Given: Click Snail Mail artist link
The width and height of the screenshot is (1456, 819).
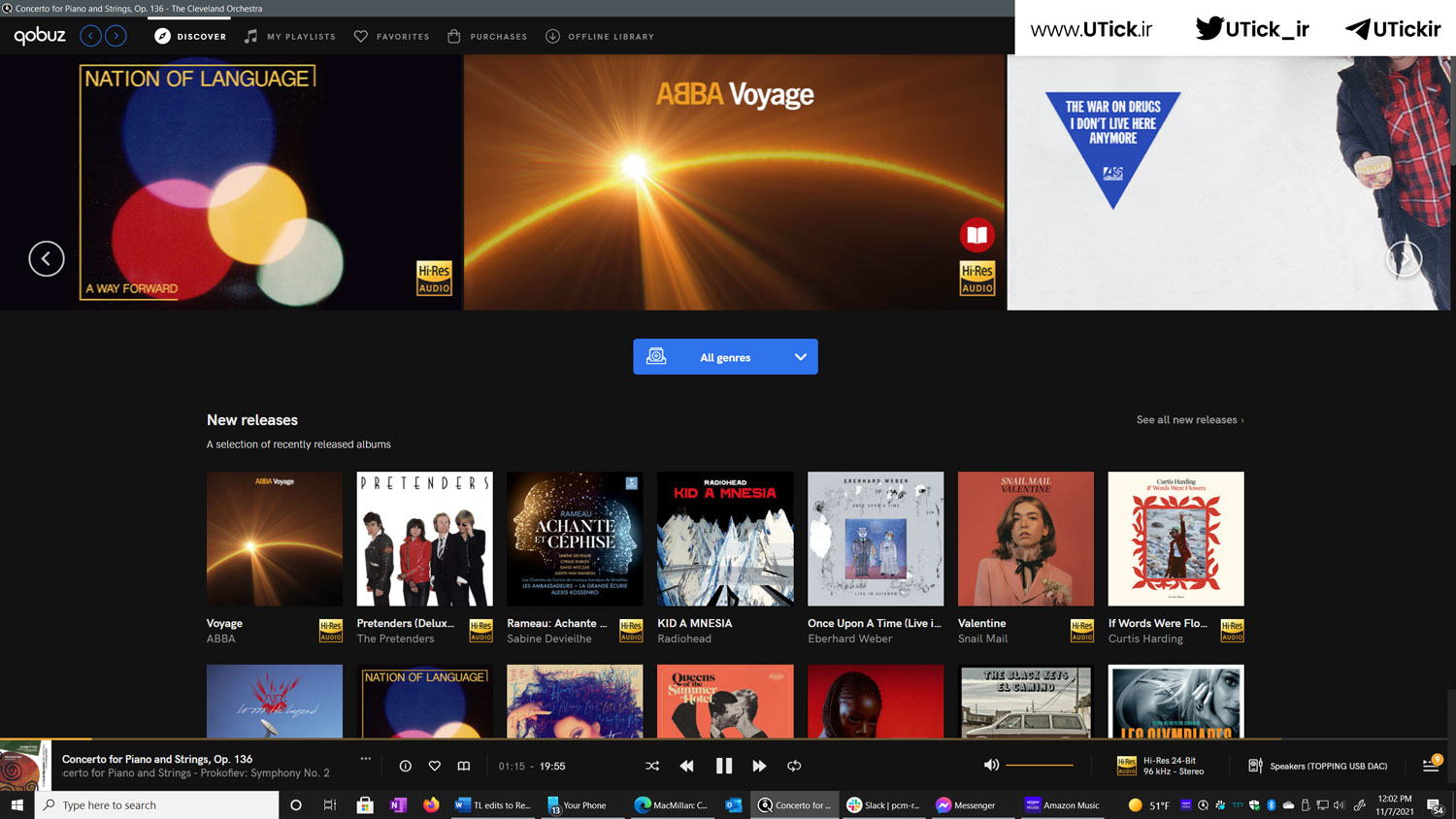Looking at the screenshot, I should coord(982,639).
